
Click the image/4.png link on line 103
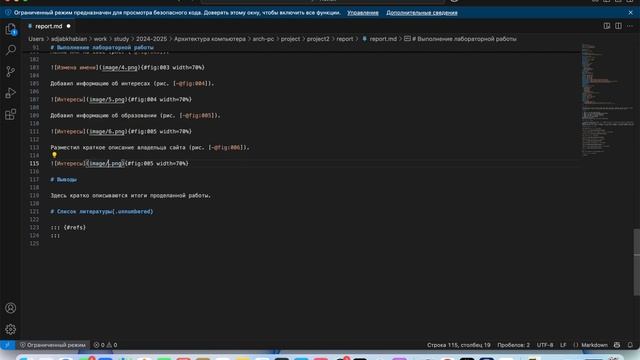[x=120, y=67]
